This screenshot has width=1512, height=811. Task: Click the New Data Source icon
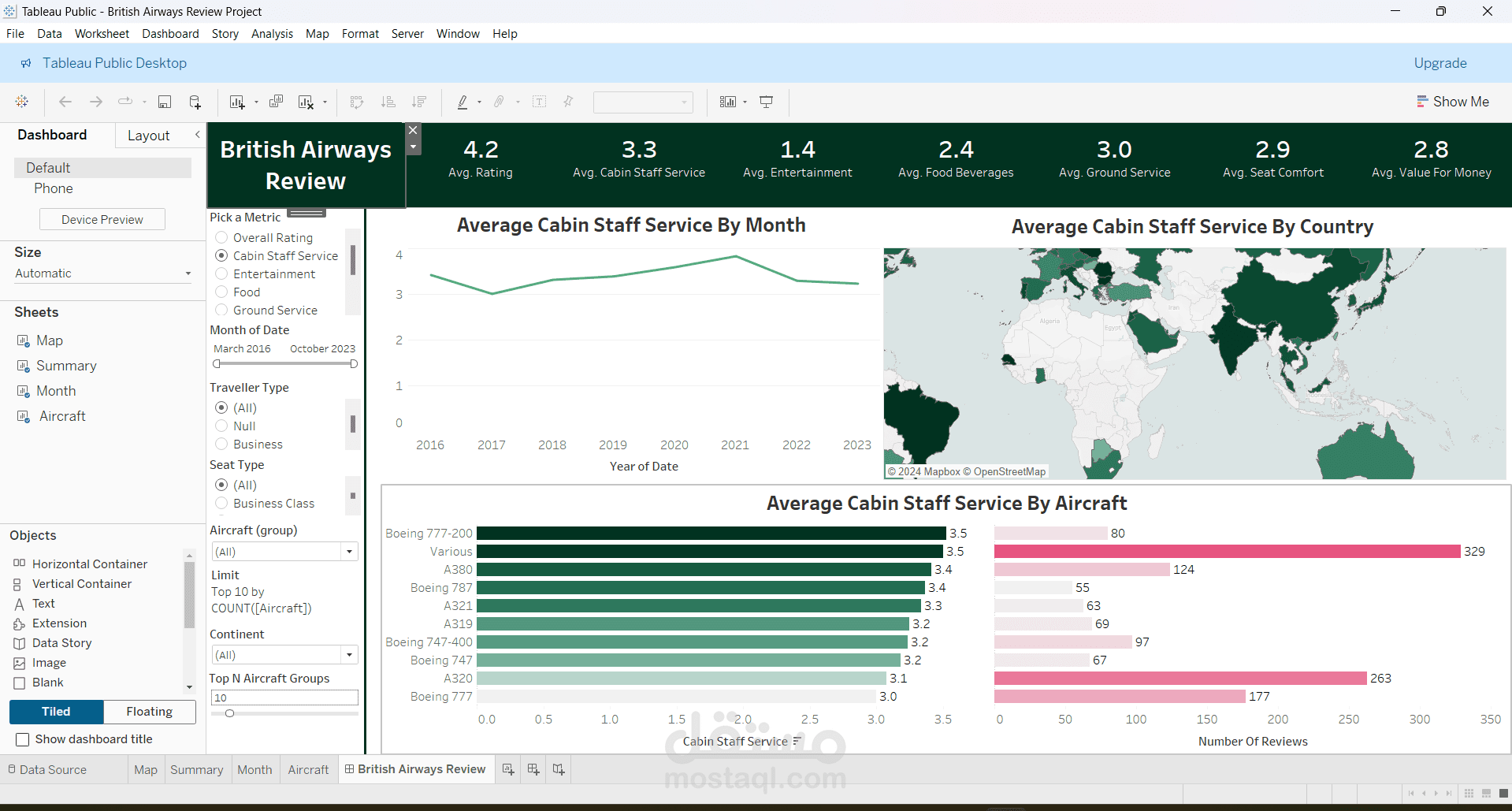[195, 102]
